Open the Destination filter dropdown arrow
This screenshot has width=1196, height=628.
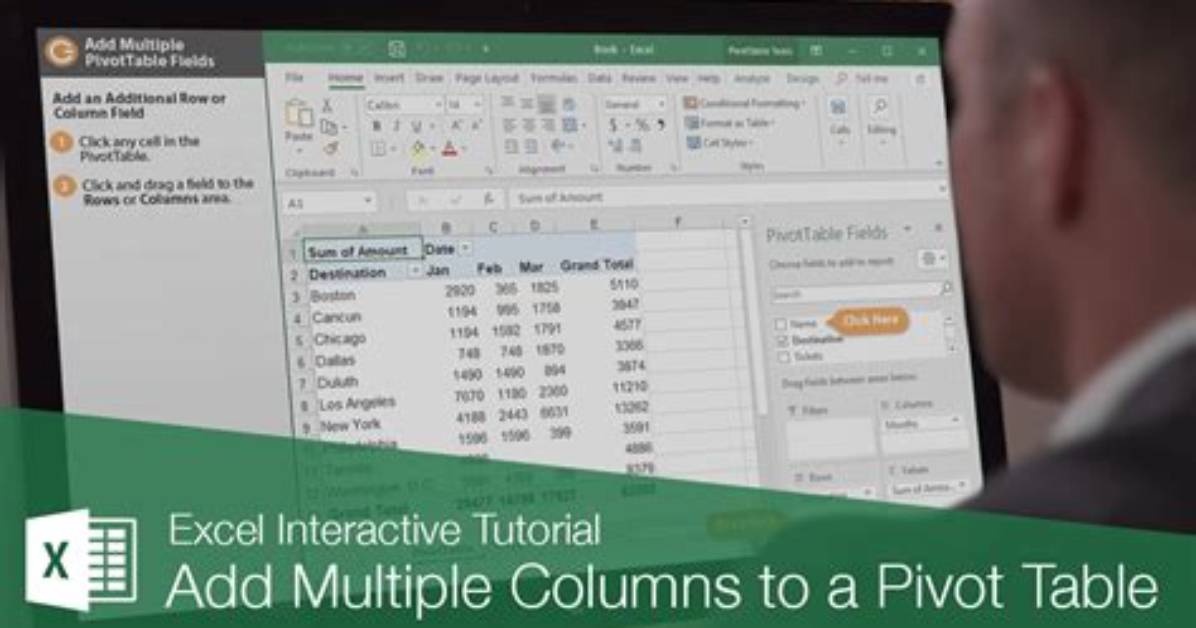(415, 271)
